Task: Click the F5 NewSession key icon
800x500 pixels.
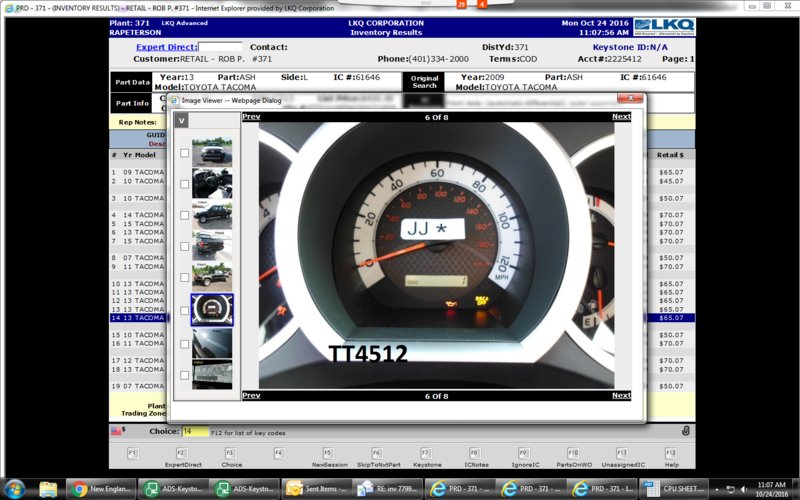Action: click(329, 453)
